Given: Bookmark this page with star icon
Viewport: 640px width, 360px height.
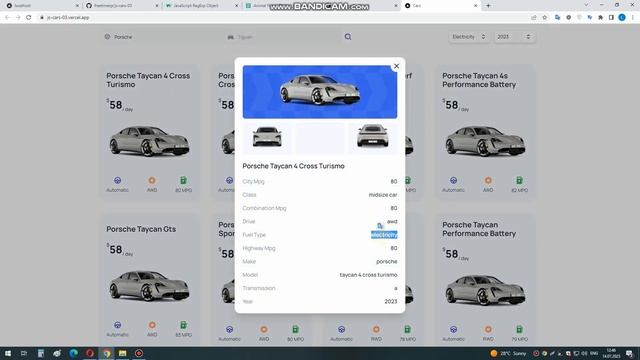Looking at the screenshot, I should pos(544,18).
